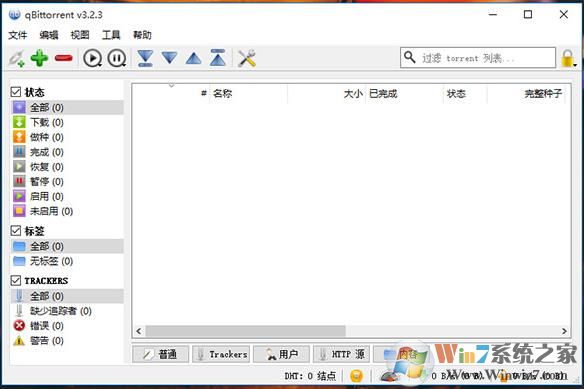
Task: Select 做种 (0) status filter
Action: click(67, 137)
